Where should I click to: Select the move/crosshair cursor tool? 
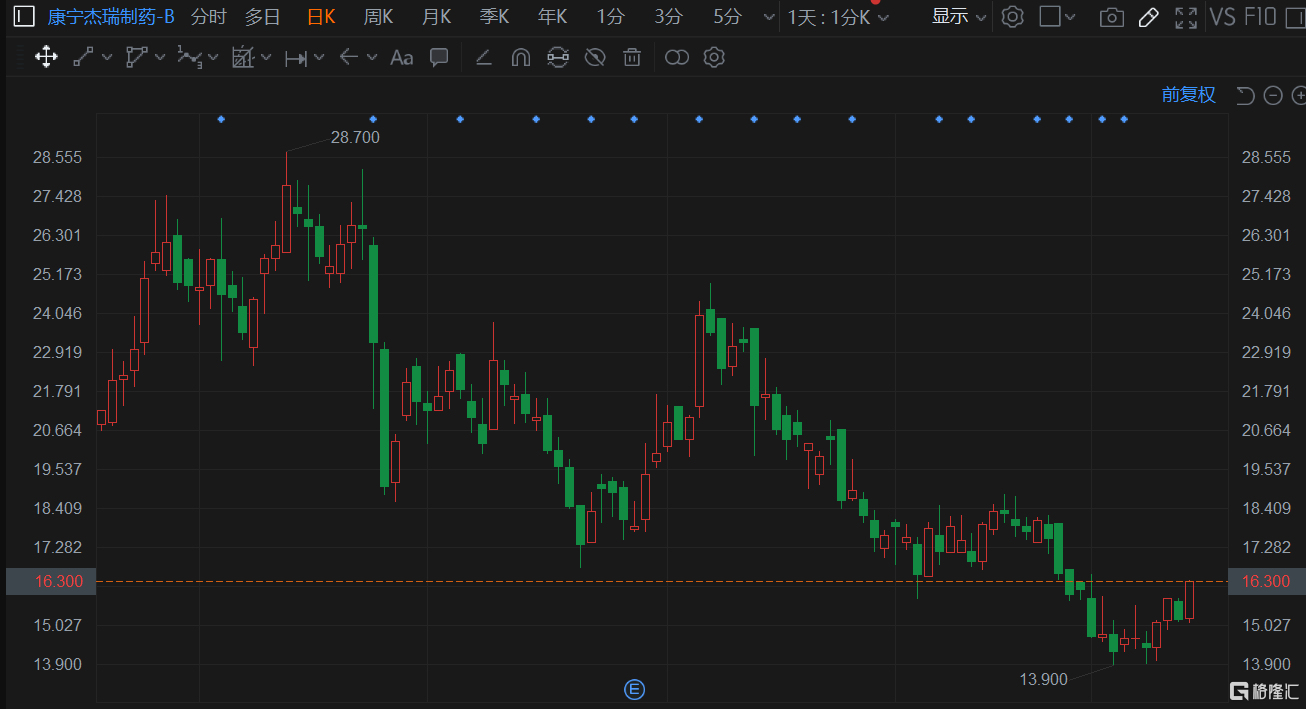(46, 57)
